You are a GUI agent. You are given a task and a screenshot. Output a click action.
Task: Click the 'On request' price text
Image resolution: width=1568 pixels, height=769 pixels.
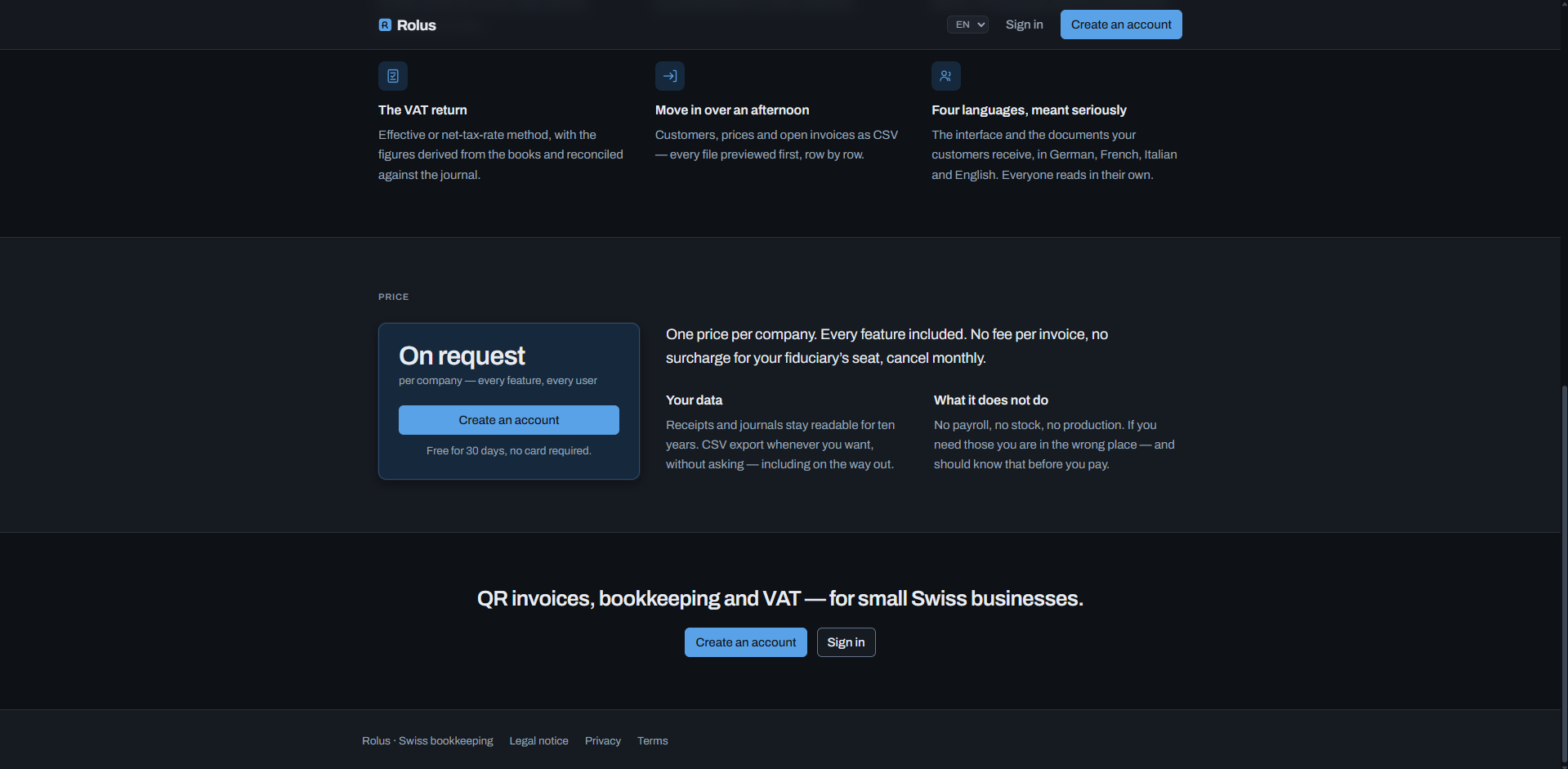pyautogui.click(x=462, y=356)
